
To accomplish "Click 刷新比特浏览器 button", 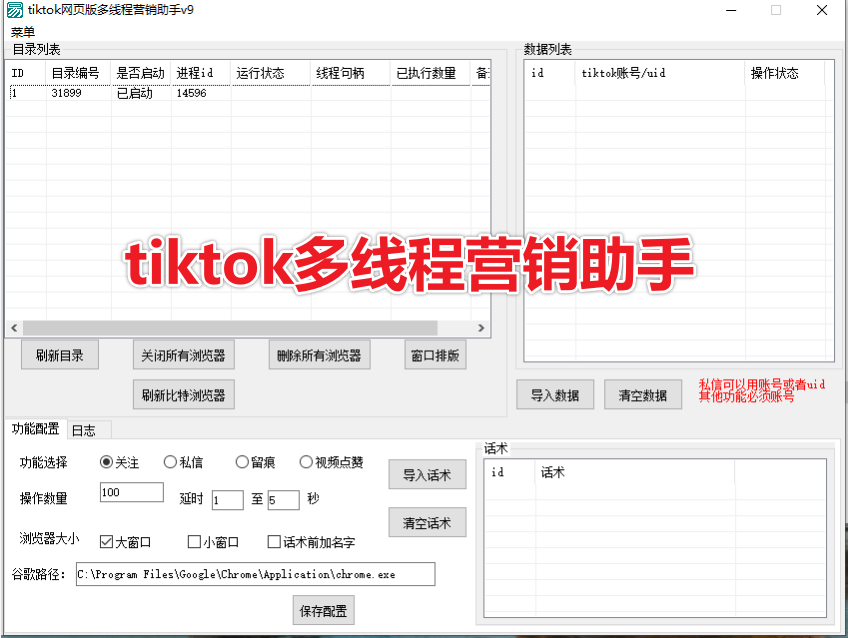I will coord(183,394).
